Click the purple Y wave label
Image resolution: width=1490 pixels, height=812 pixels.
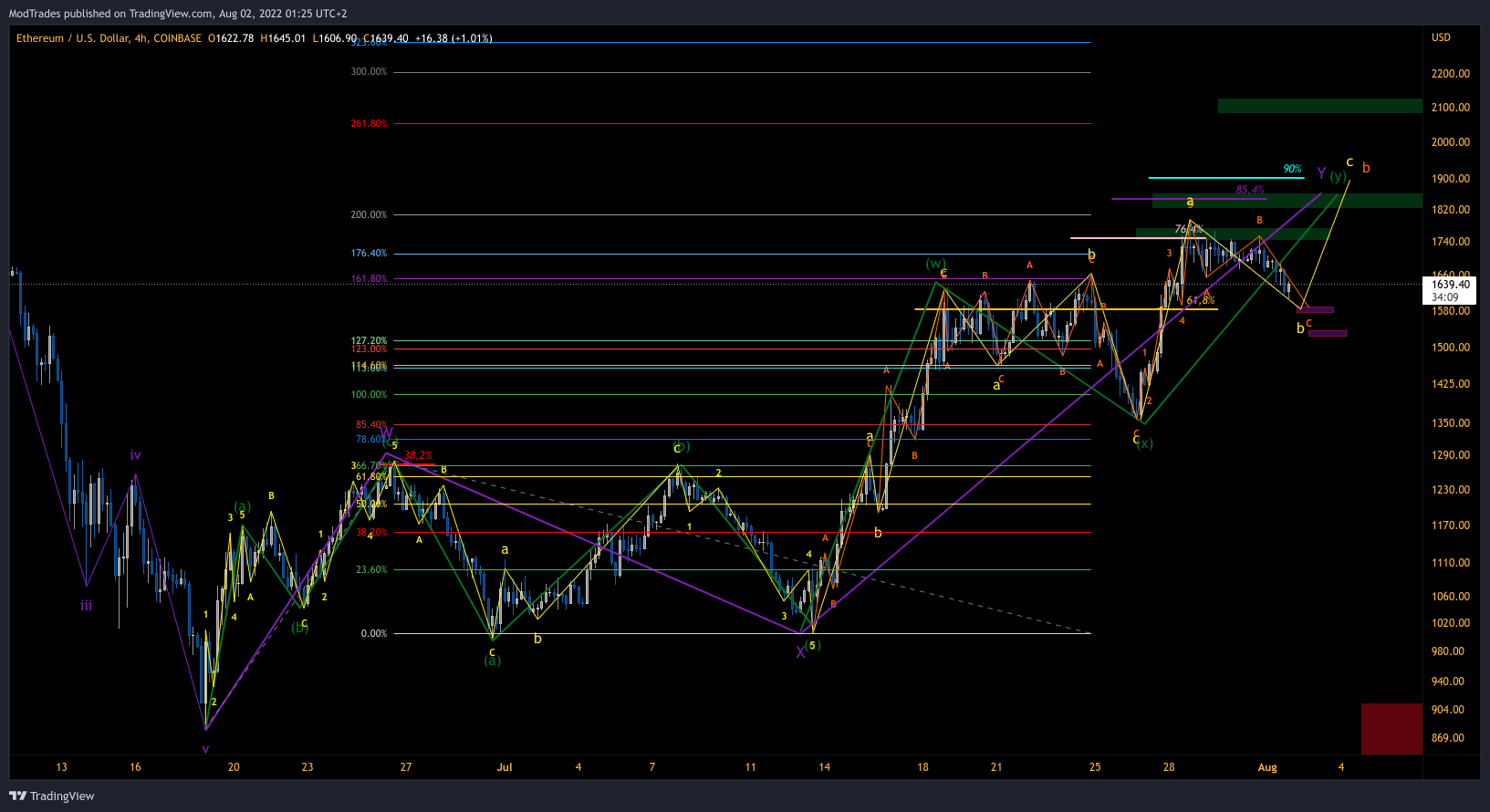pyautogui.click(x=1321, y=172)
